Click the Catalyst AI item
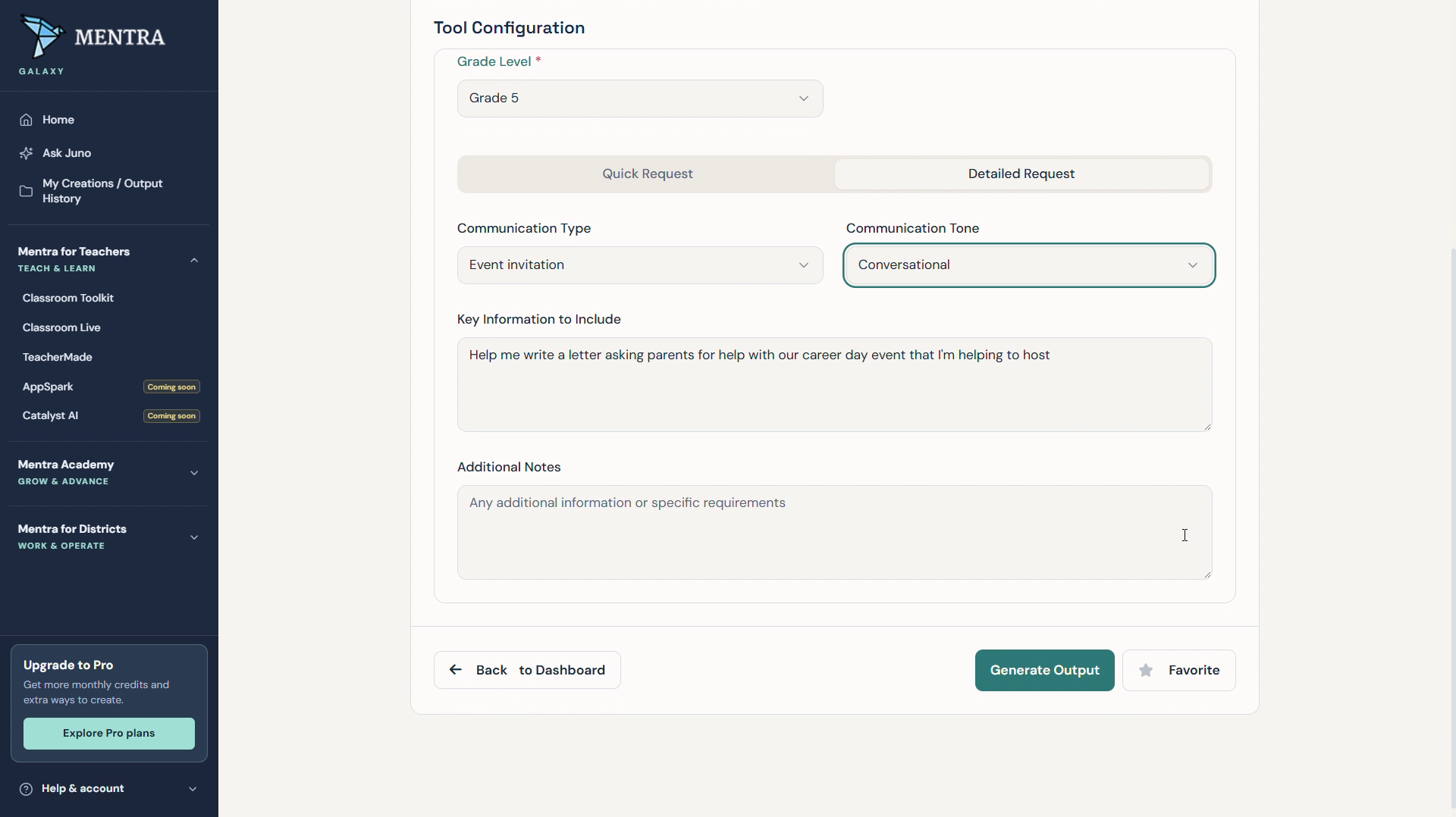Viewport: 1456px width, 817px height. coord(50,415)
